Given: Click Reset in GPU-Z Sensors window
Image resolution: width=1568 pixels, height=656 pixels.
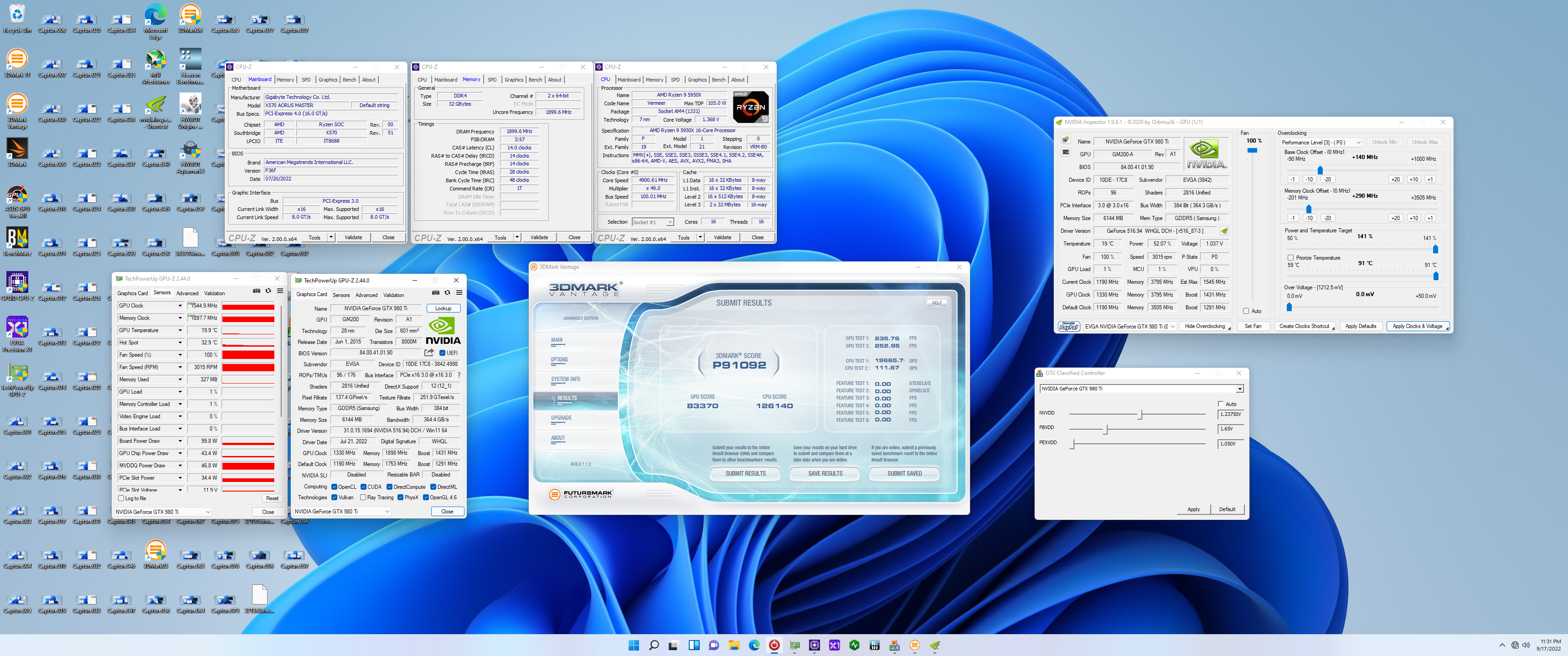Looking at the screenshot, I should pyautogui.click(x=272, y=498).
